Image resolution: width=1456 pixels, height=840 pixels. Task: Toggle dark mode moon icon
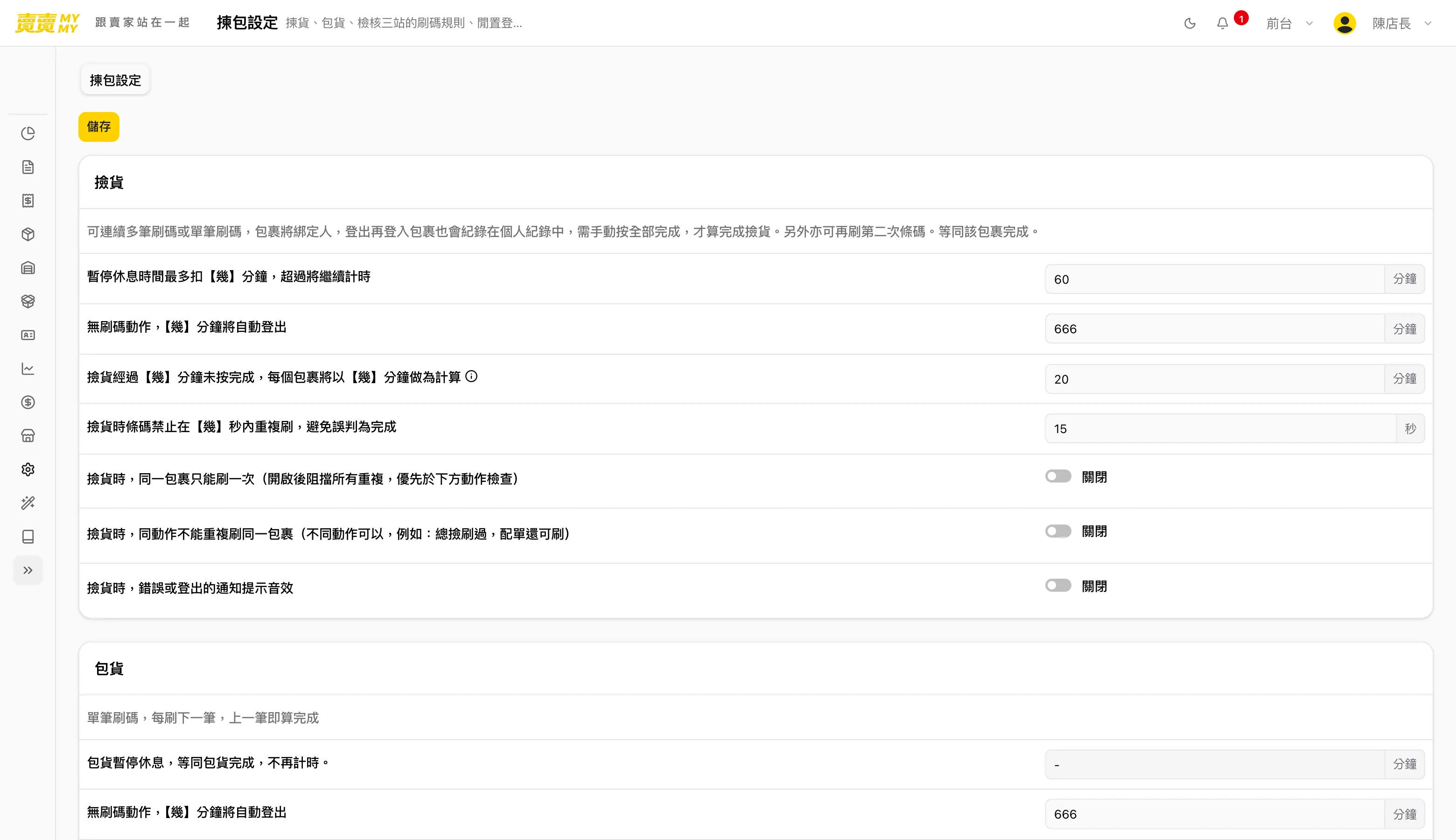point(1190,23)
